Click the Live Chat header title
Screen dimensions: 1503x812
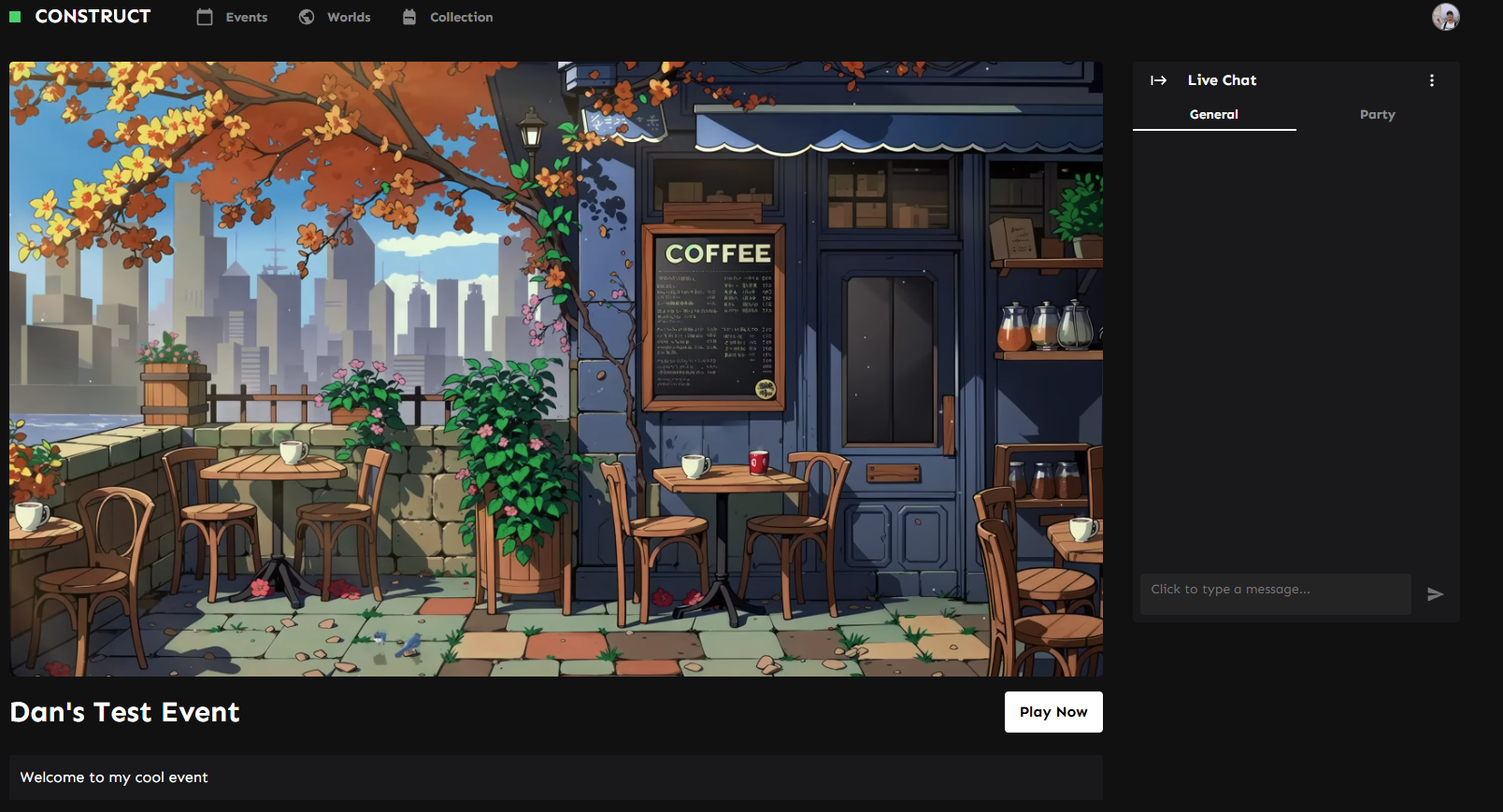tap(1222, 80)
